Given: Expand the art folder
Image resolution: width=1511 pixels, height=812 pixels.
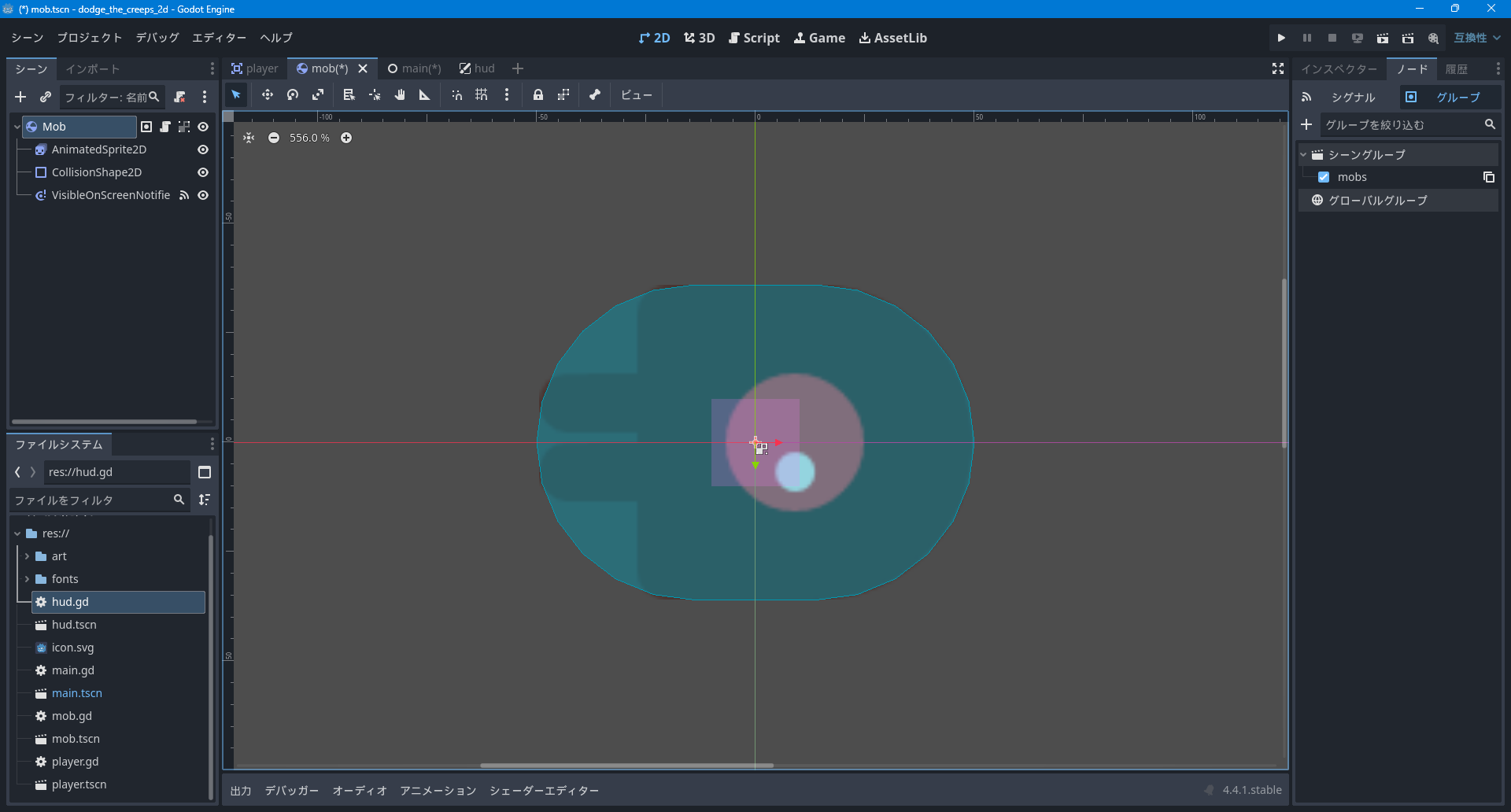Looking at the screenshot, I should (x=27, y=556).
